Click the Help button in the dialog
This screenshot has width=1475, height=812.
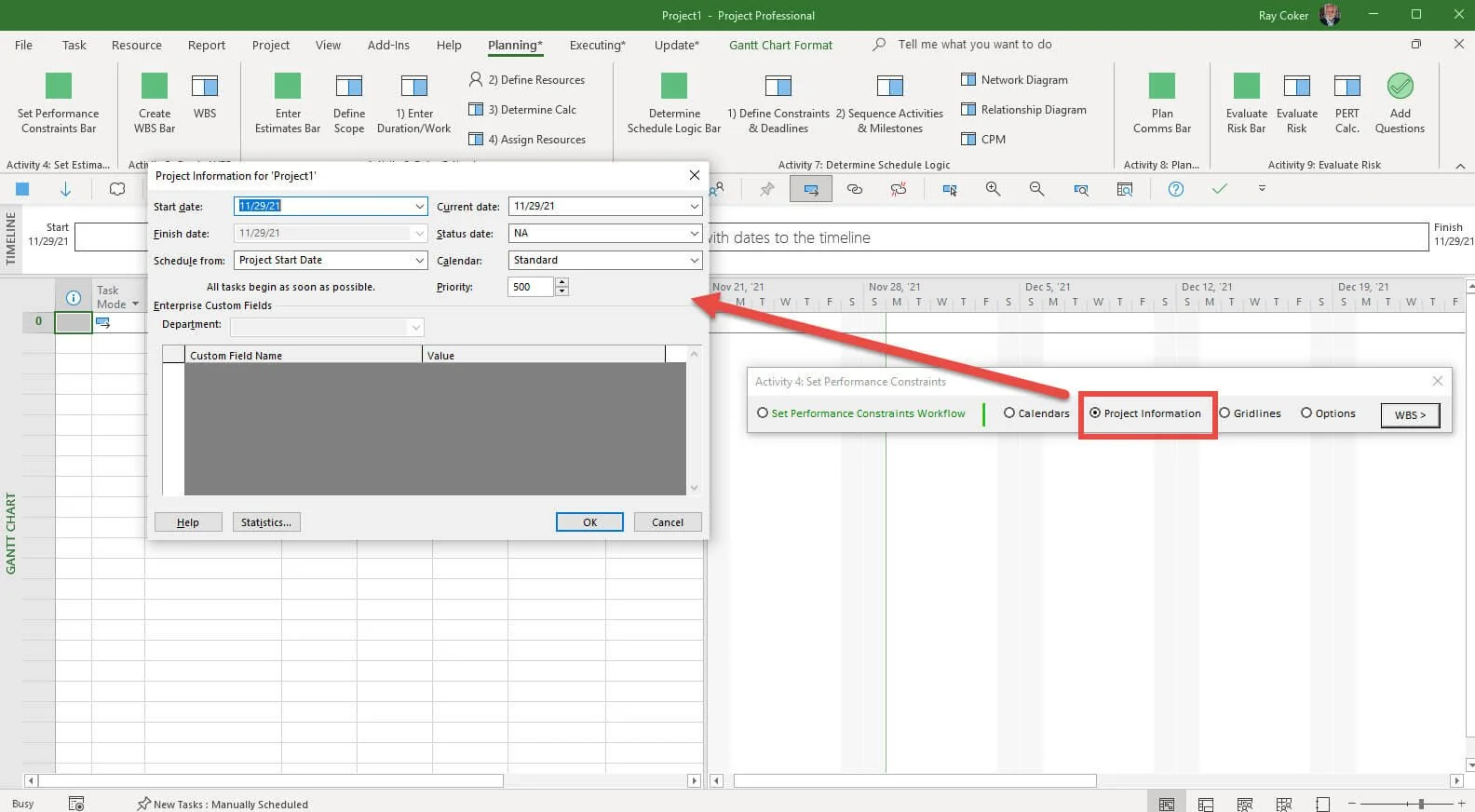coord(188,522)
